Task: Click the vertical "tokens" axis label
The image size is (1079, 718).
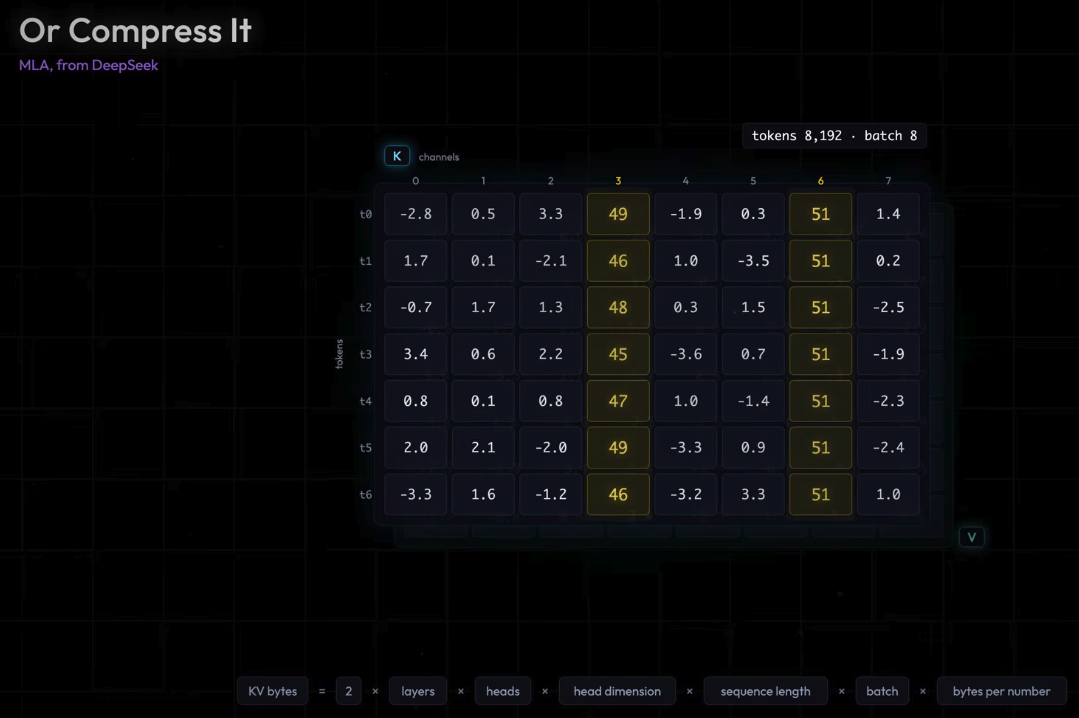Action: pyautogui.click(x=339, y=354)
